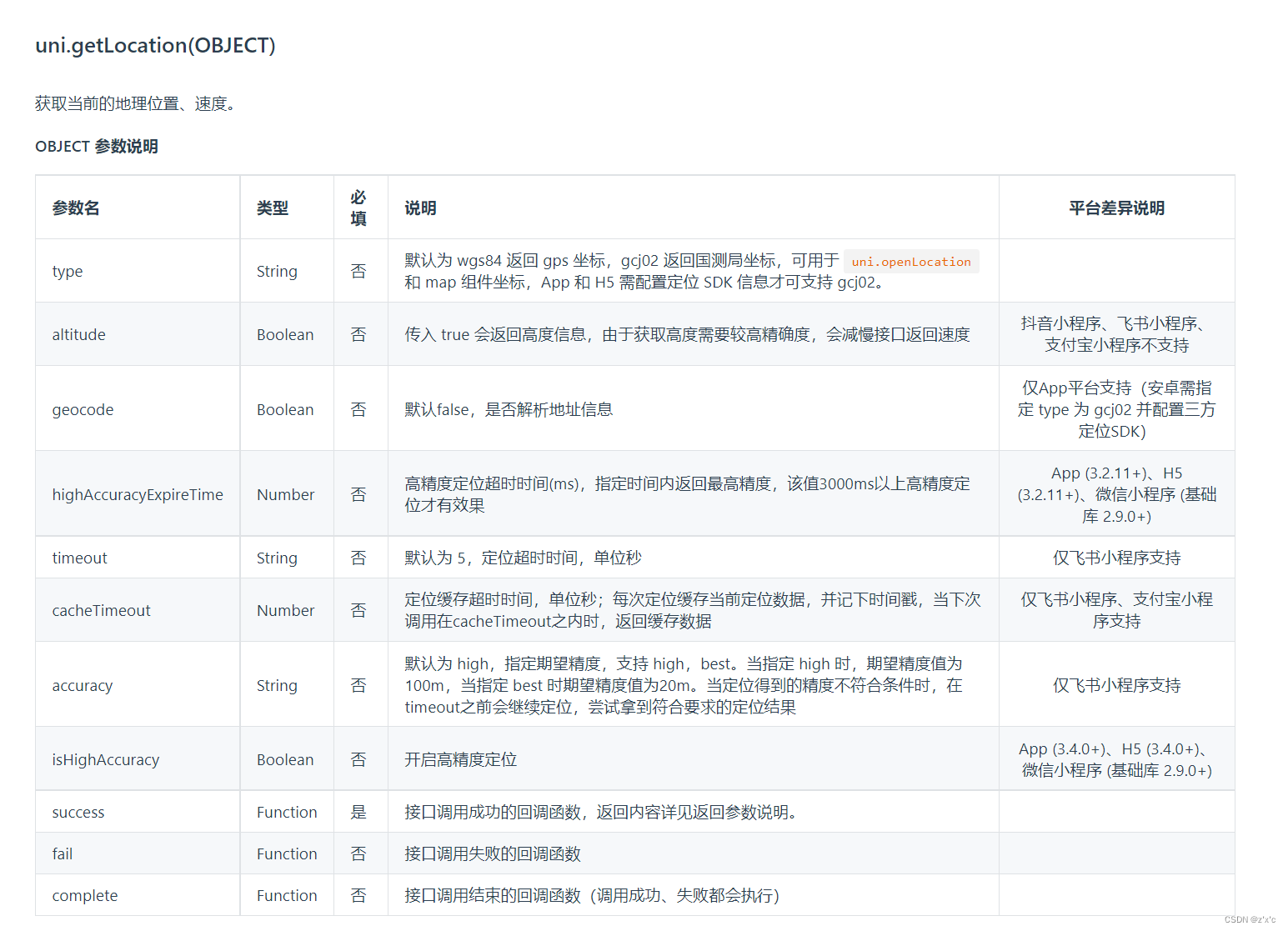1288x931 pixels.
Task: Click the '否' required value for geocode
Action: [358, 409]
